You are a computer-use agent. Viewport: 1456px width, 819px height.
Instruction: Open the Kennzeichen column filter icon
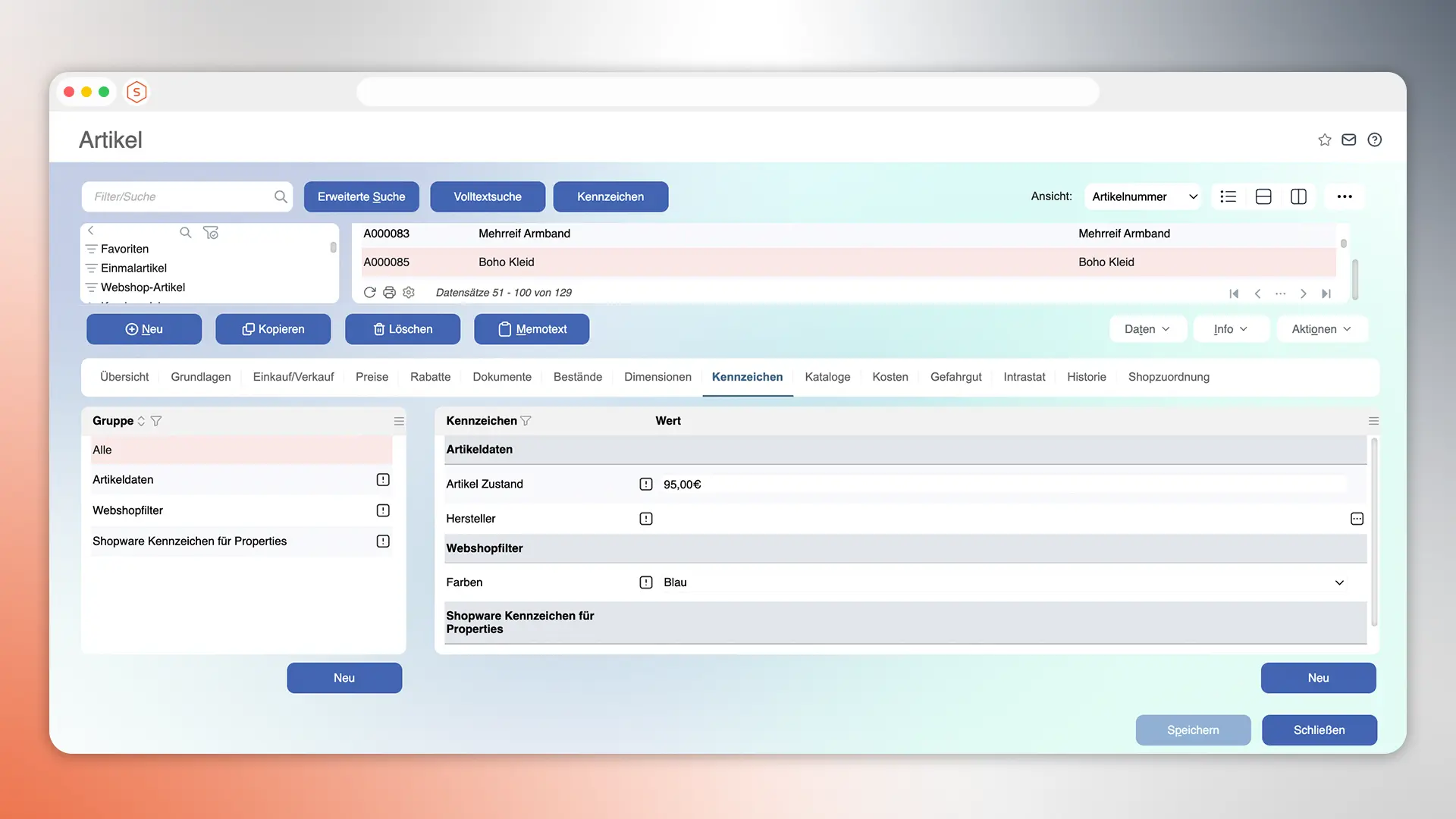click(x=526, y=421)
